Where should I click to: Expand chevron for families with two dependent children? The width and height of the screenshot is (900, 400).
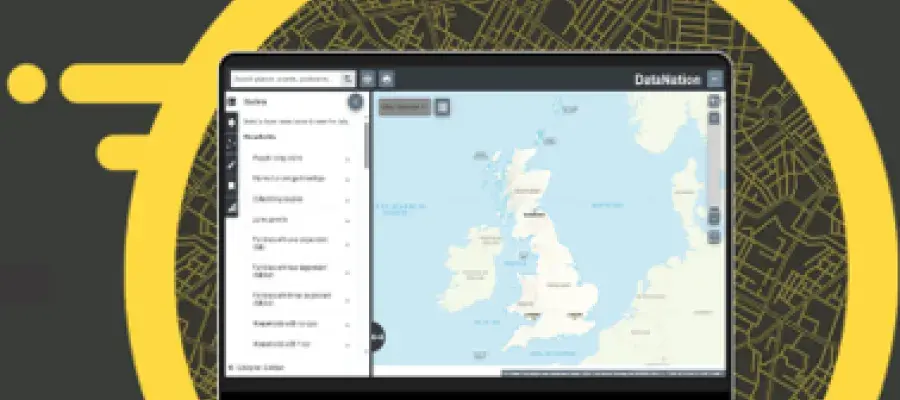click(x=347, y=273)
